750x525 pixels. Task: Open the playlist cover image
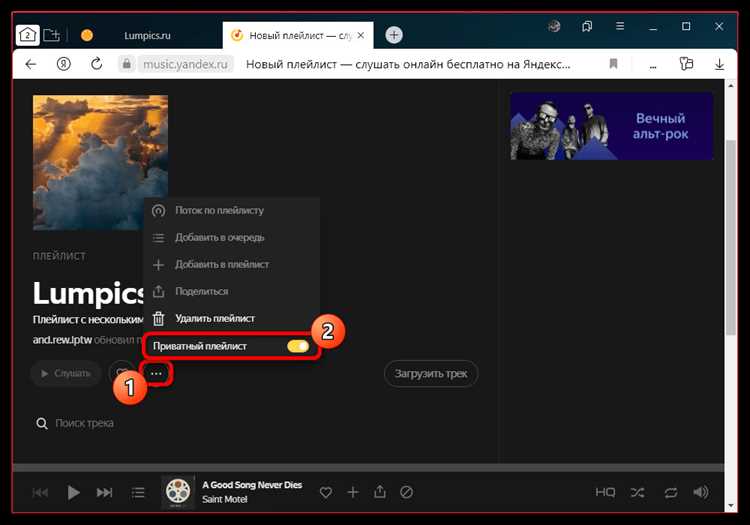click(x=100, y=163)
